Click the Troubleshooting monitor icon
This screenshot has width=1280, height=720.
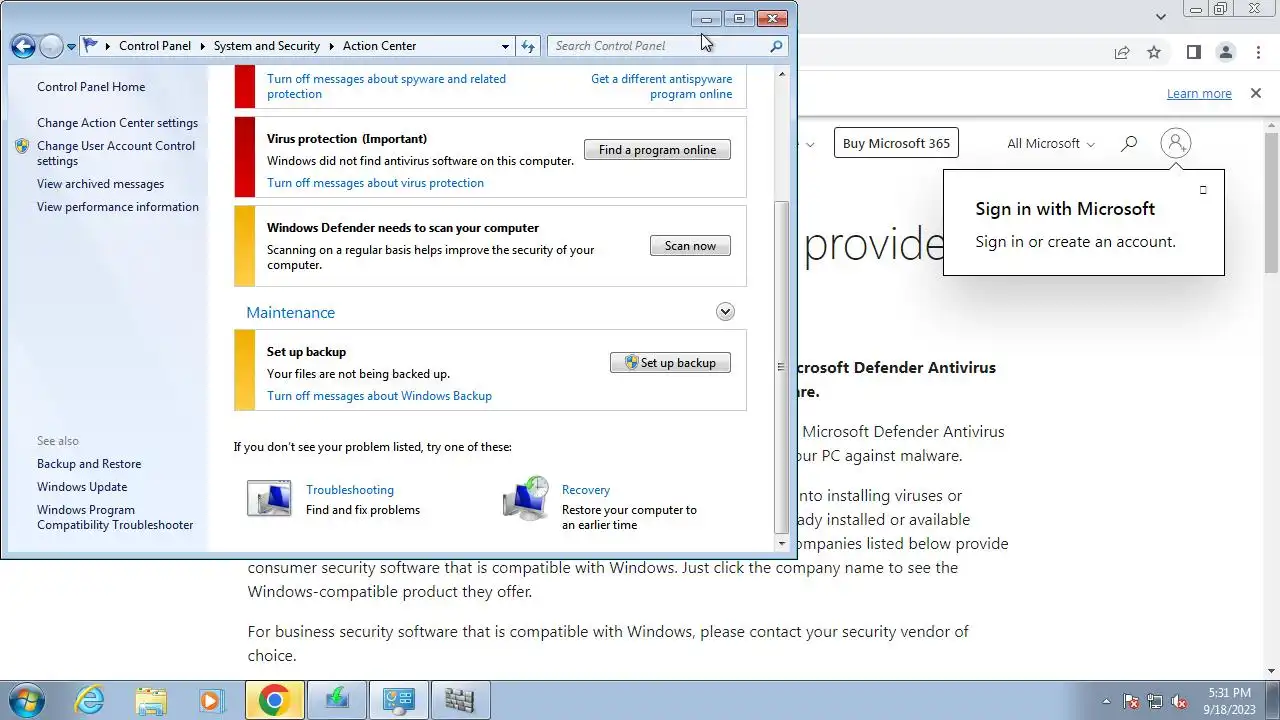[269, 499]
